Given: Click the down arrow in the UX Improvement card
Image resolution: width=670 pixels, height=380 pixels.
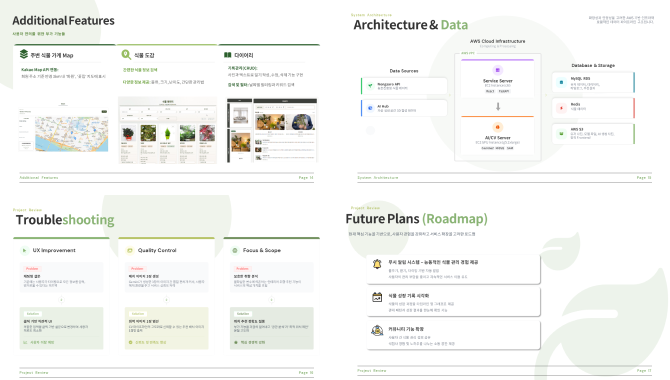Looking at the screenshot, I should (62, 300).
